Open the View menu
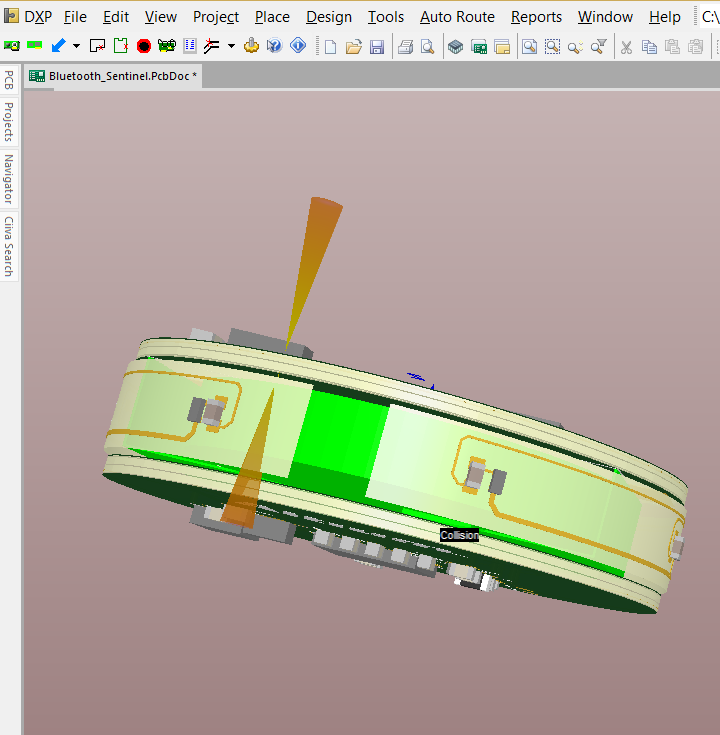This screenshot has height=735, width=720. (161, 17)
